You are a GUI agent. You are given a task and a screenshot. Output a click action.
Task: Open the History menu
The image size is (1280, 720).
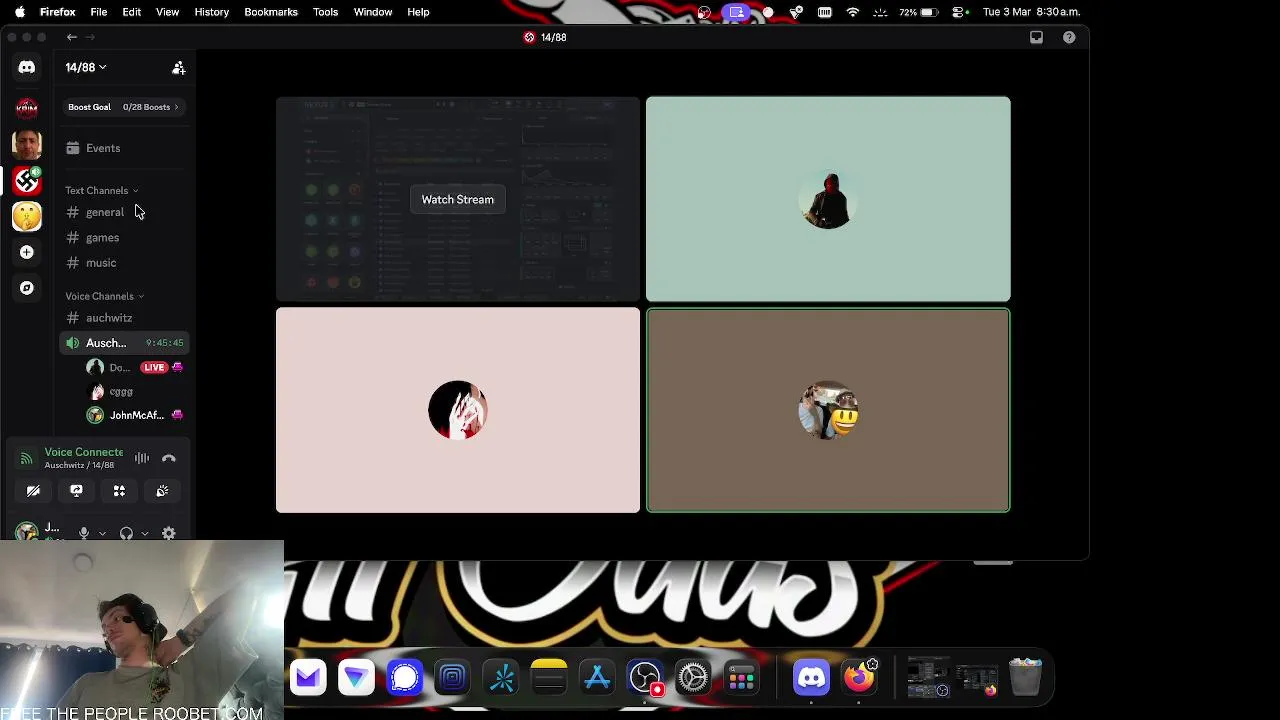[x=211, y=12]
